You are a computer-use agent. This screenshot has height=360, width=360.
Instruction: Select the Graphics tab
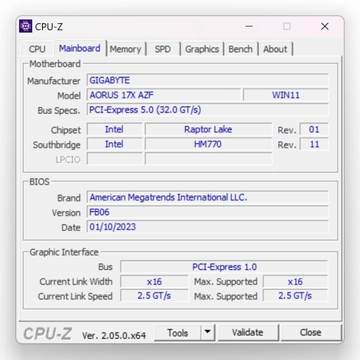click(x=202, y=49)
